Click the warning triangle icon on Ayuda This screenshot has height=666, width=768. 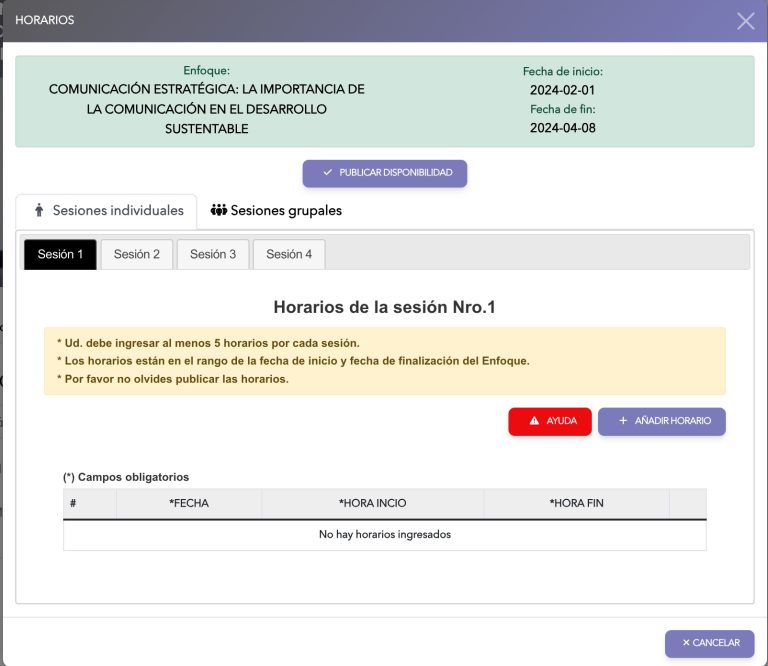tap(534, 421)
